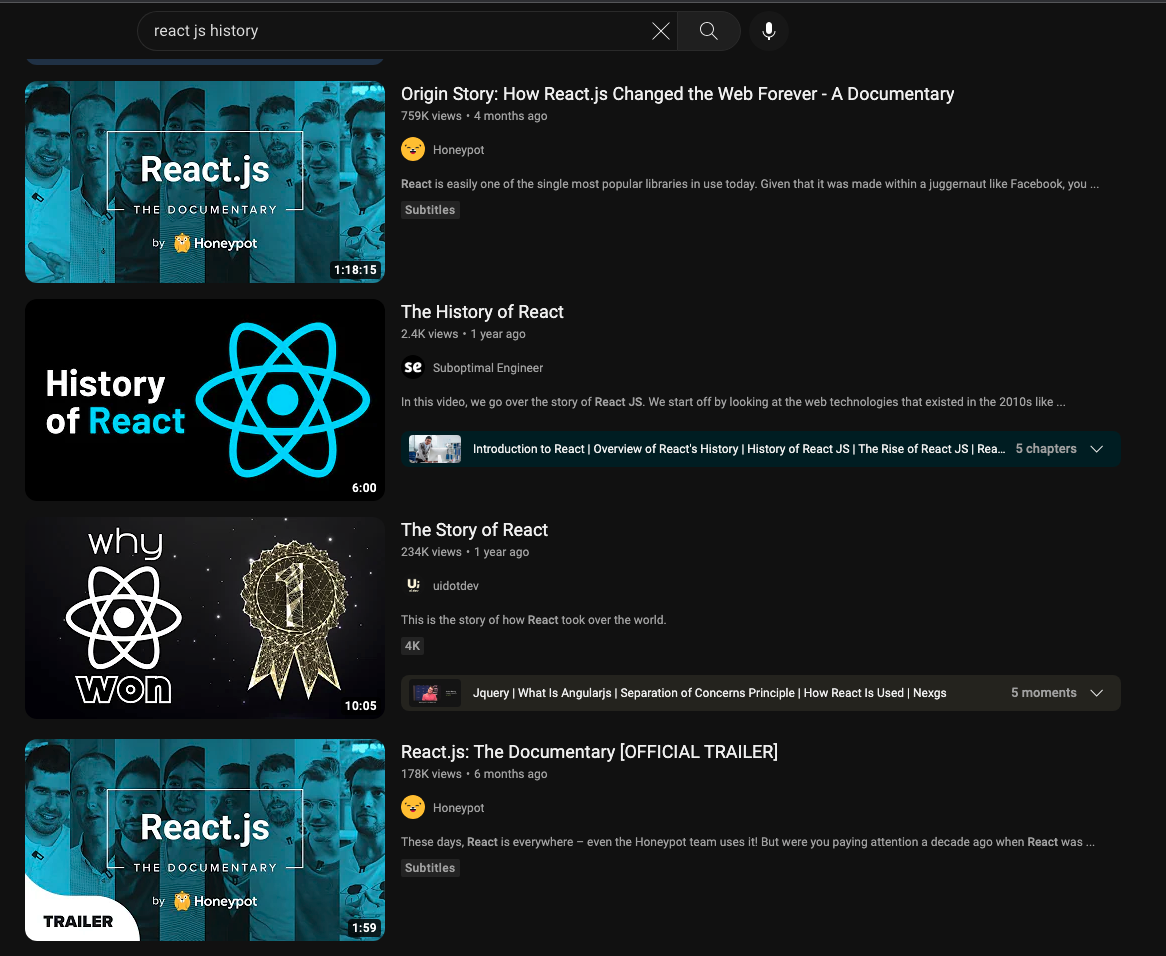Image resolution: width=1166 pixels, height=956 pixels.
Task: Activate voice search microphone icon
Action: 768,30
